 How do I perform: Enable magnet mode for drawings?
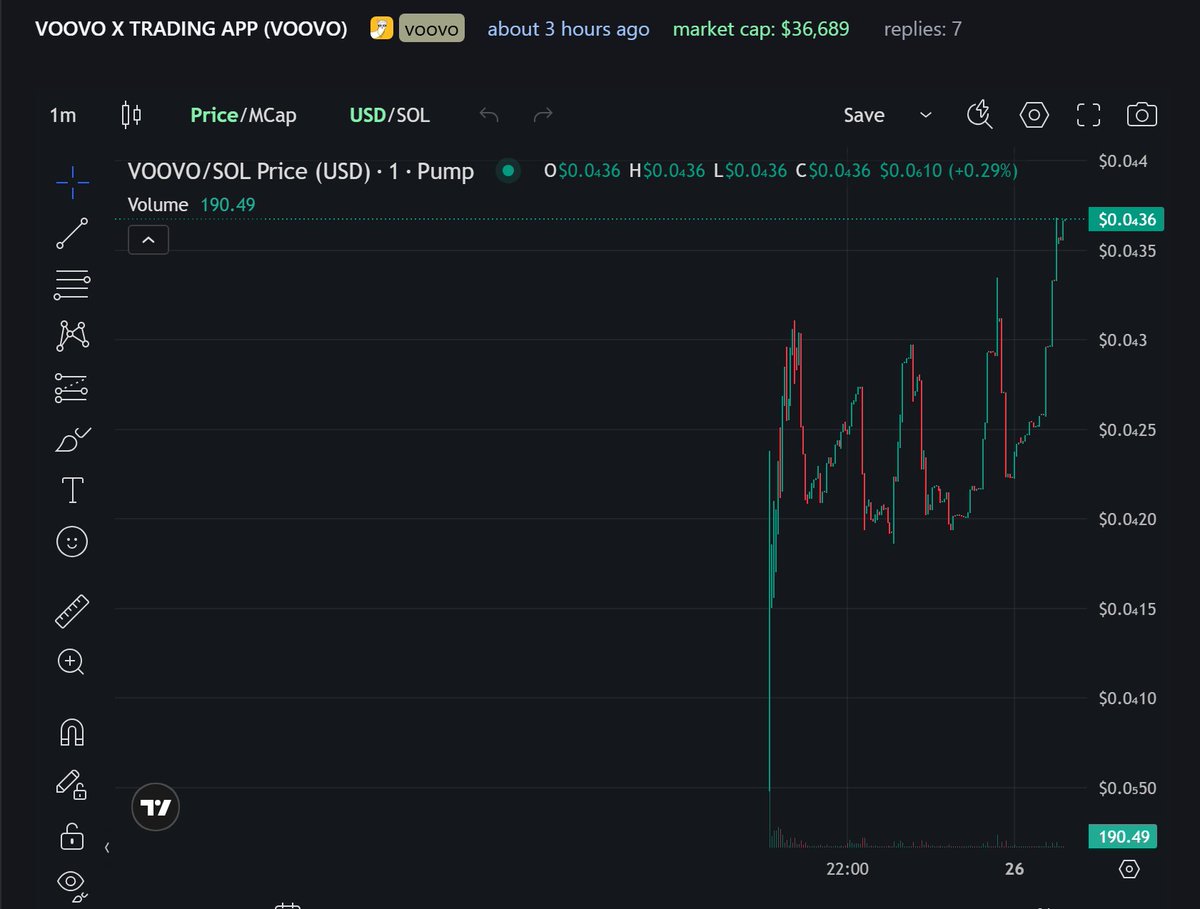pos(71,732)
